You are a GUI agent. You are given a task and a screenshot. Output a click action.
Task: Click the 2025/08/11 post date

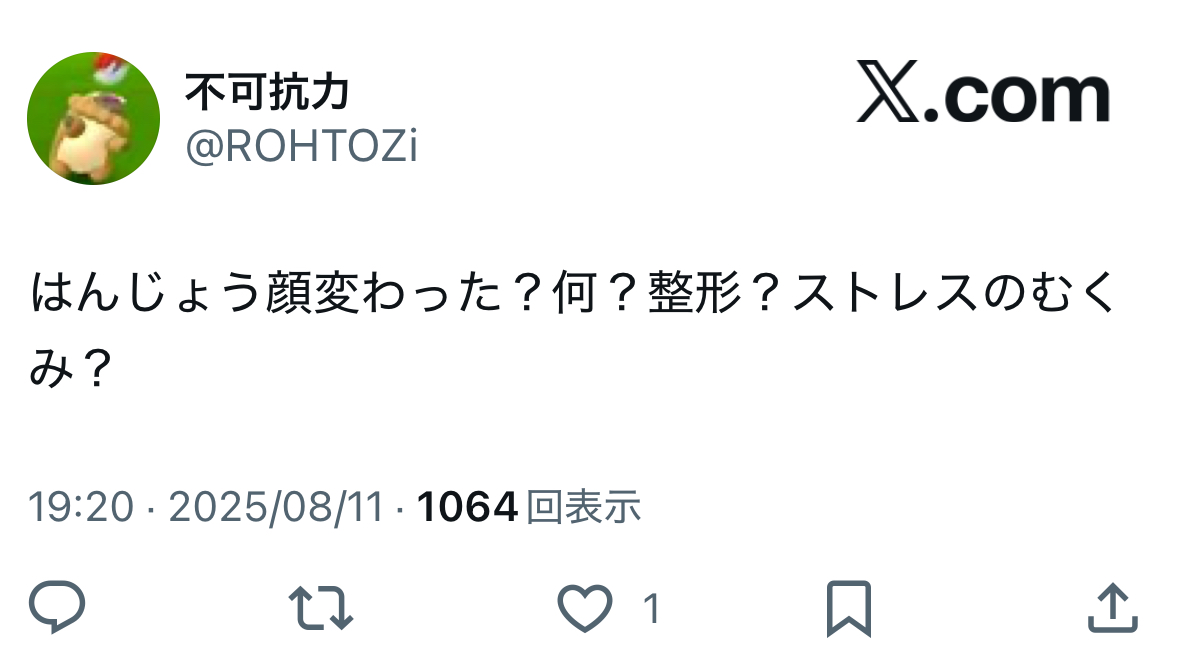276,507
